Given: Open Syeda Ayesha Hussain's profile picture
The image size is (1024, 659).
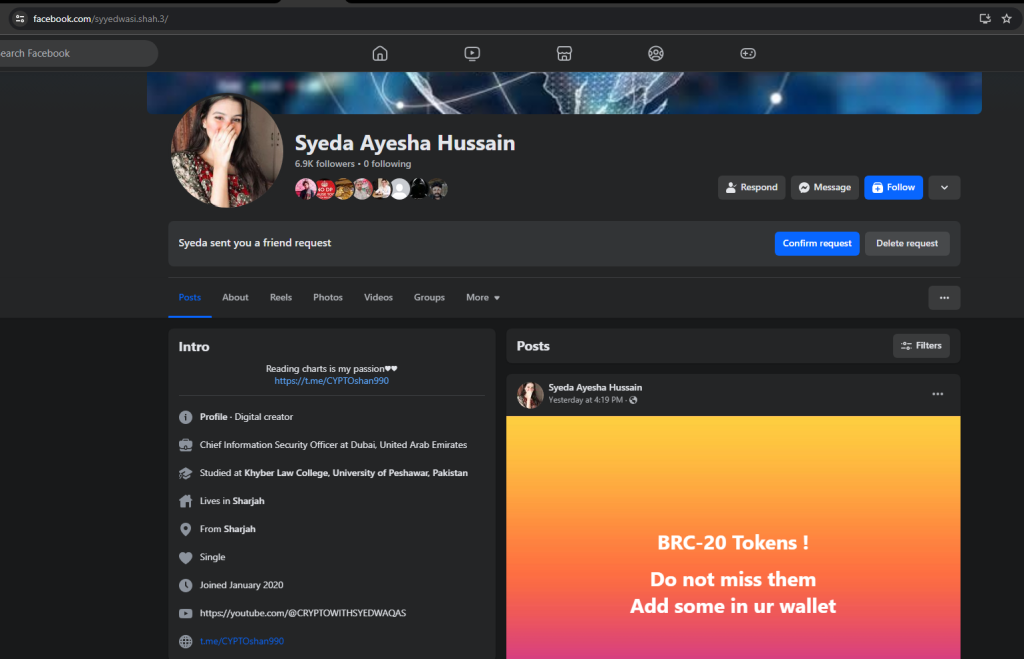Looking at the screenshot, I should pos(227,151).
